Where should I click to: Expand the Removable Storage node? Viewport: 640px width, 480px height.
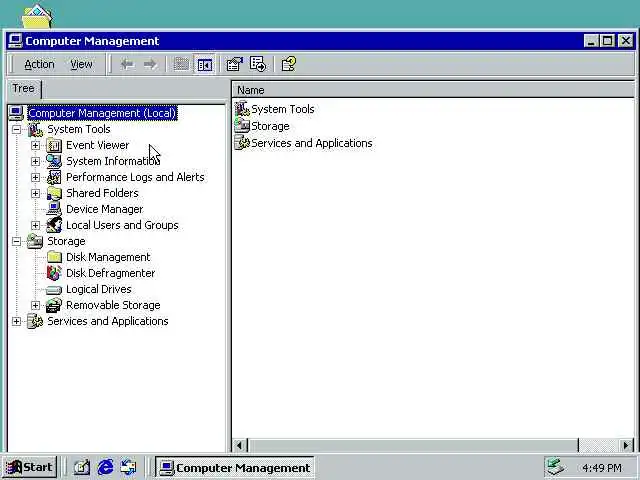click(36, 305)
